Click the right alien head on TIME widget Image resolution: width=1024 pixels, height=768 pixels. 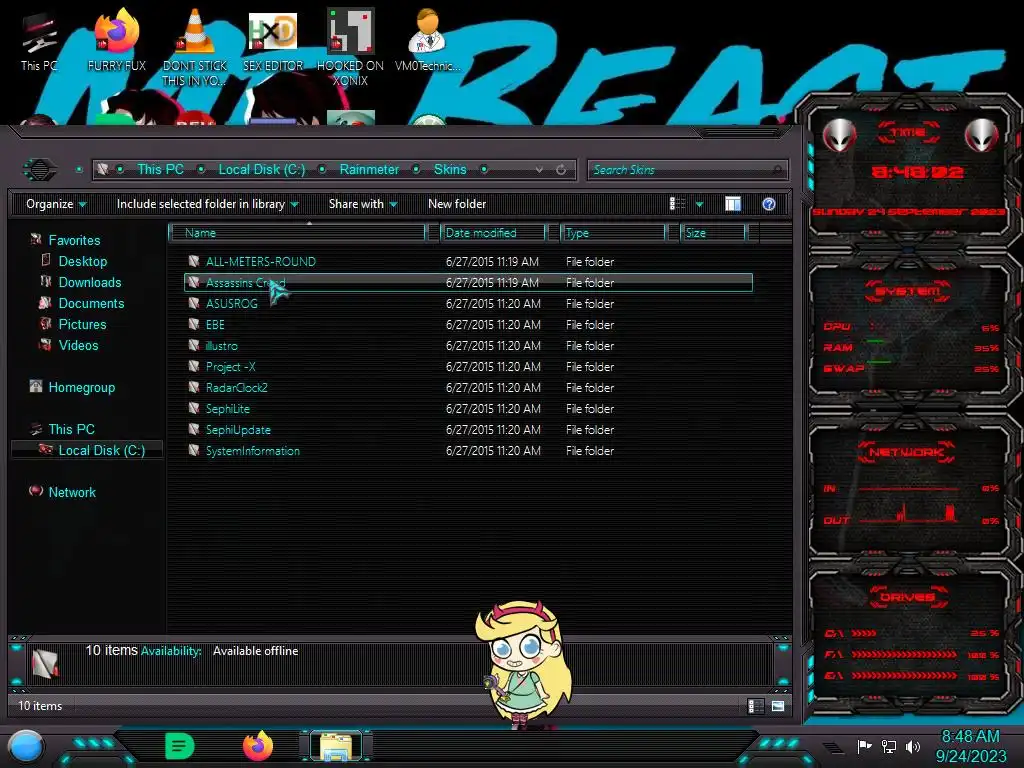tap(982, 136)
